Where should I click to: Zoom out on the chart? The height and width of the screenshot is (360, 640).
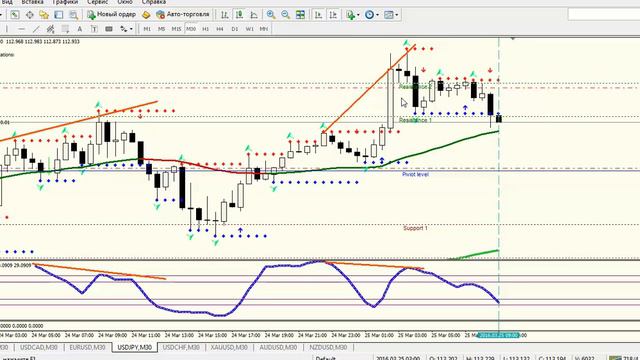[285, 15]
